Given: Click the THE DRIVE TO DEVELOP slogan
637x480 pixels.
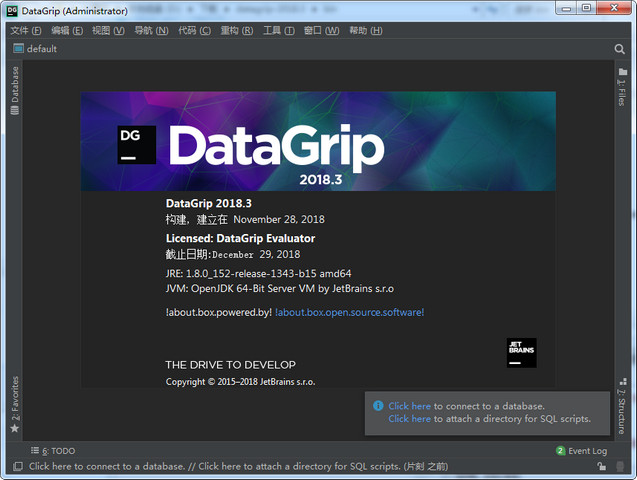Looking at the screenshot, I should (231, 365).
